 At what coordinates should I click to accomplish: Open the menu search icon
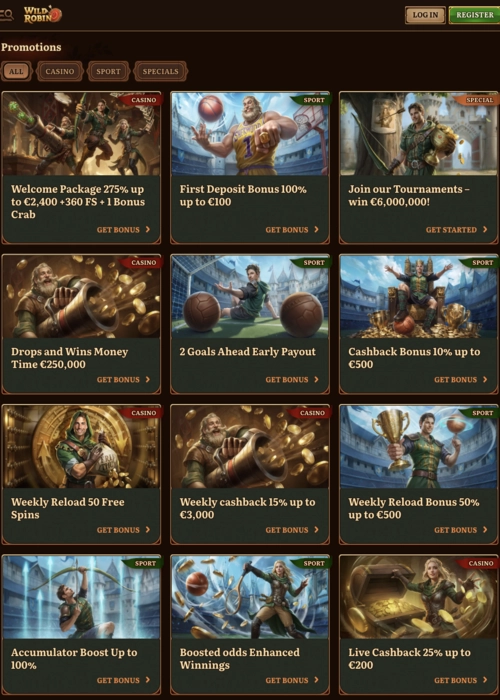6,15
